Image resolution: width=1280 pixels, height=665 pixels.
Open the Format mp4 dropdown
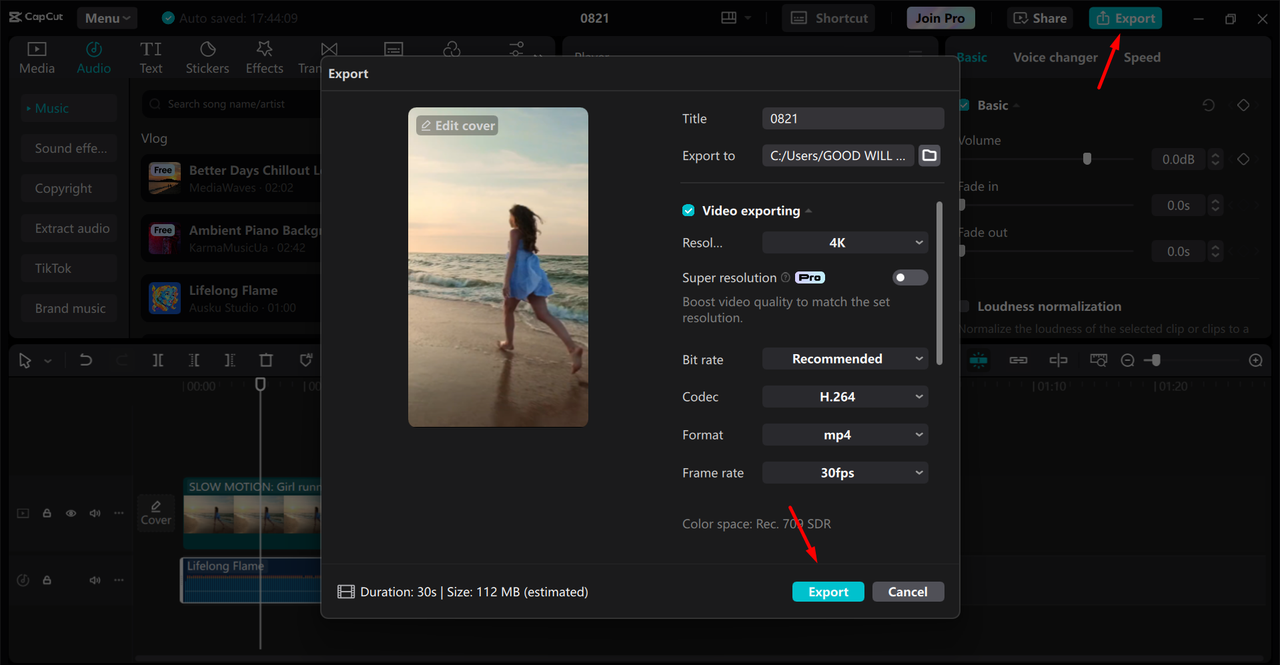845,435
